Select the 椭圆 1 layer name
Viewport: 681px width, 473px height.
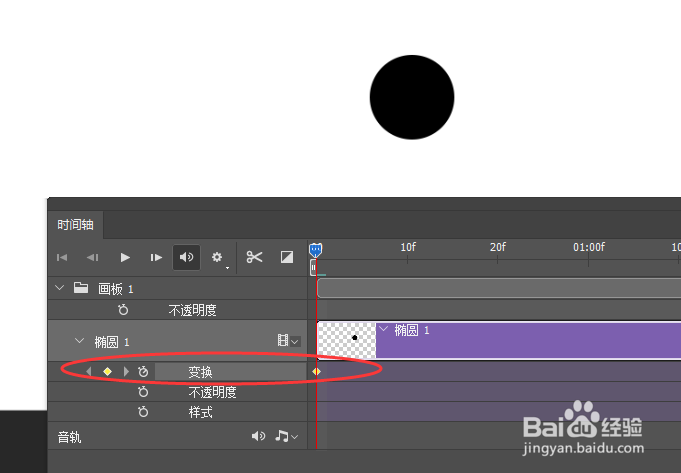(112, 342)
